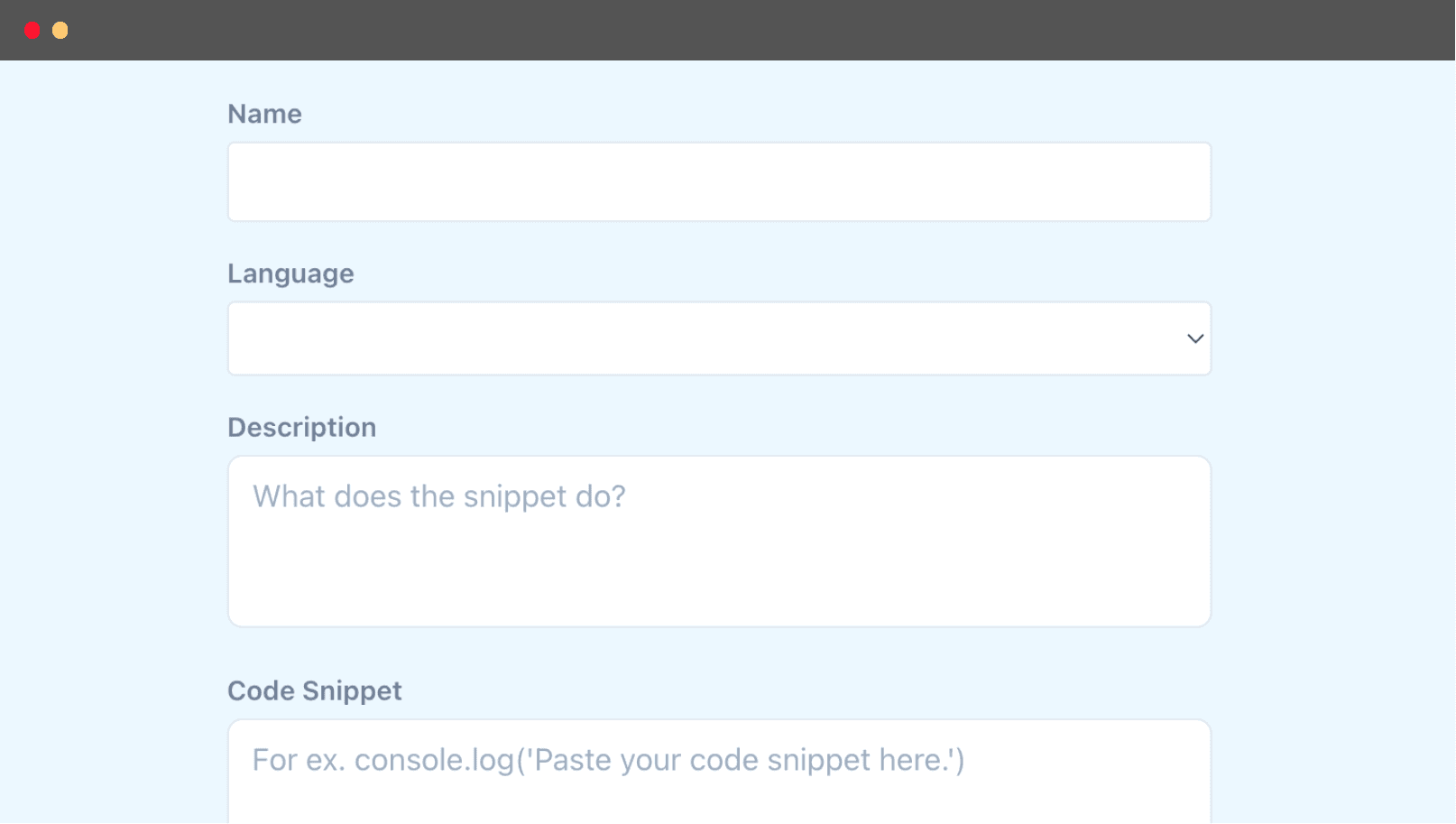Viewport: 1456px width, 824px height.
Task: Click the Name field label
Action: [264, 114]
